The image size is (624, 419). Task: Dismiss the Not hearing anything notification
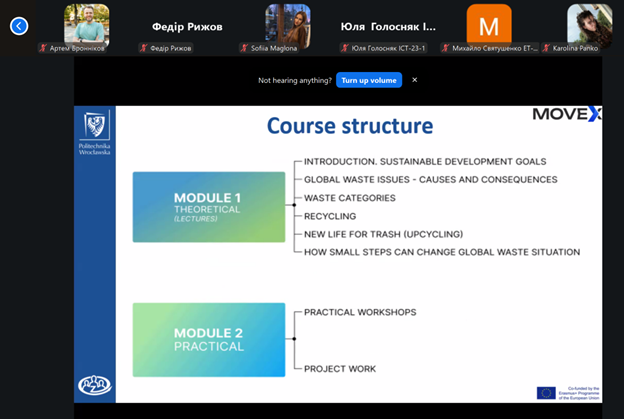point(415,80)
